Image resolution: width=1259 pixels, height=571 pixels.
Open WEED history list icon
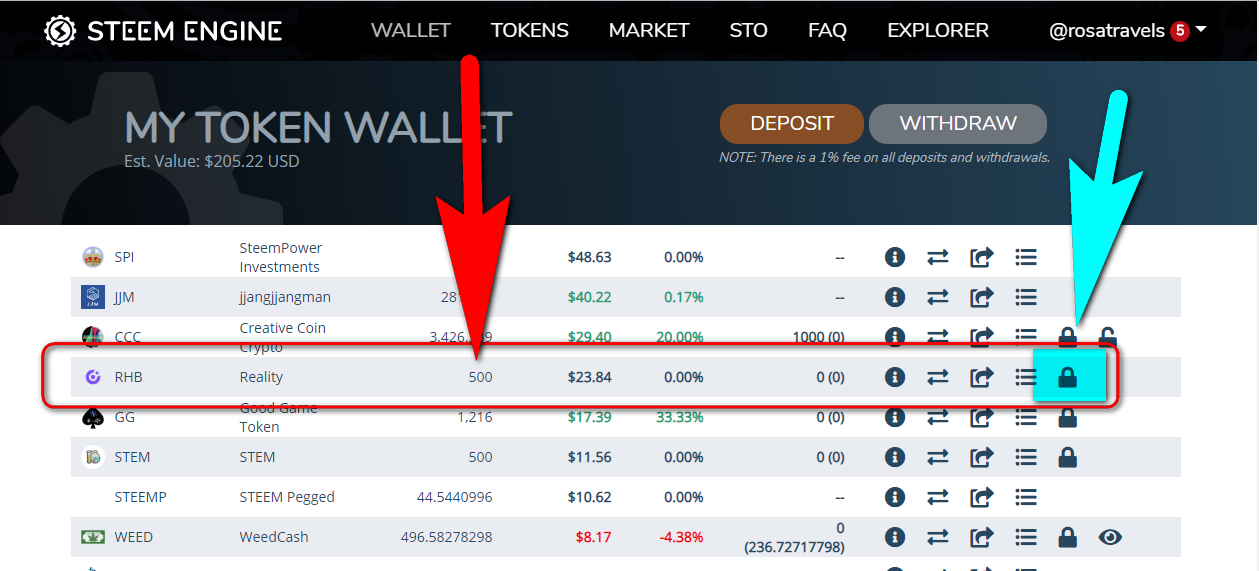[1025, 537]
